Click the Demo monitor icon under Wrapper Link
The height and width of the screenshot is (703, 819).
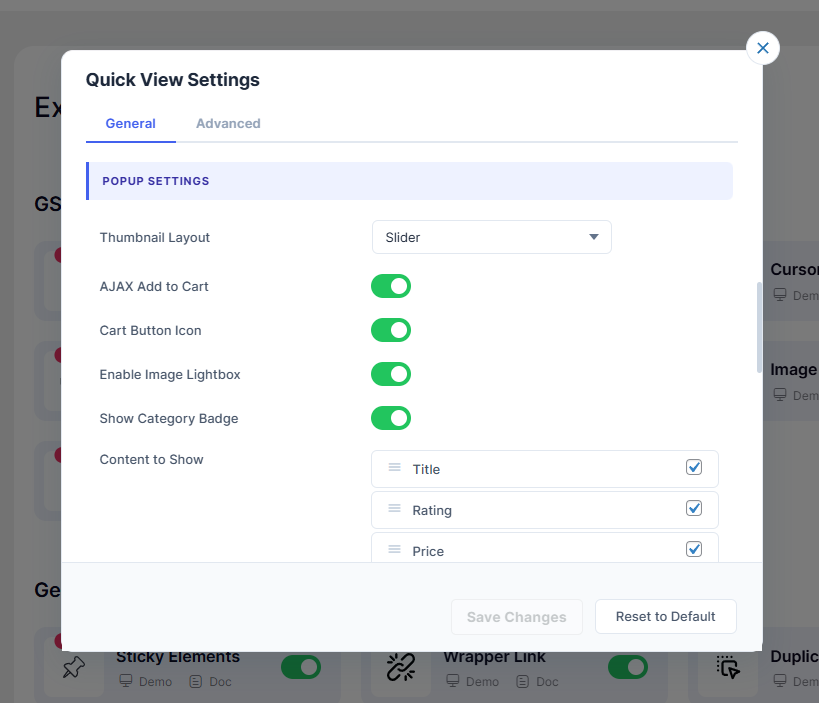coord(452,682)
